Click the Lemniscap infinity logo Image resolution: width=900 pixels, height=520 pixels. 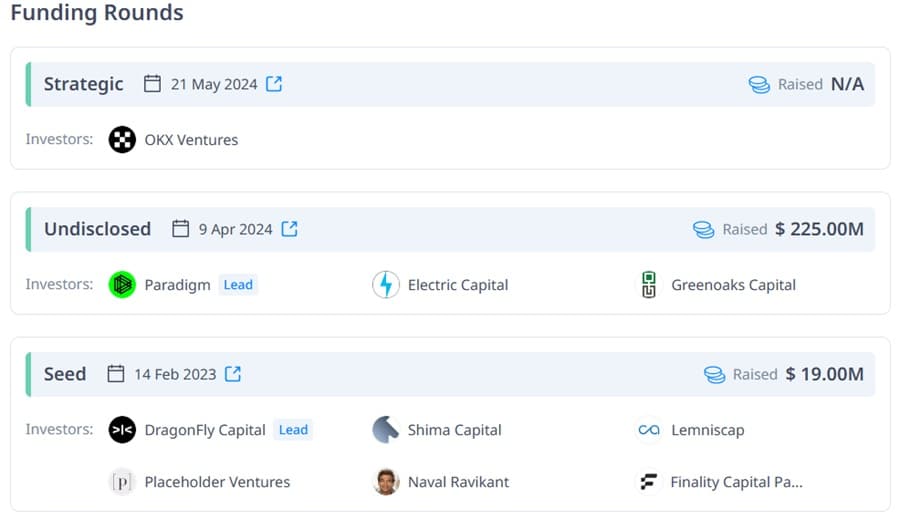click(649, 430)
